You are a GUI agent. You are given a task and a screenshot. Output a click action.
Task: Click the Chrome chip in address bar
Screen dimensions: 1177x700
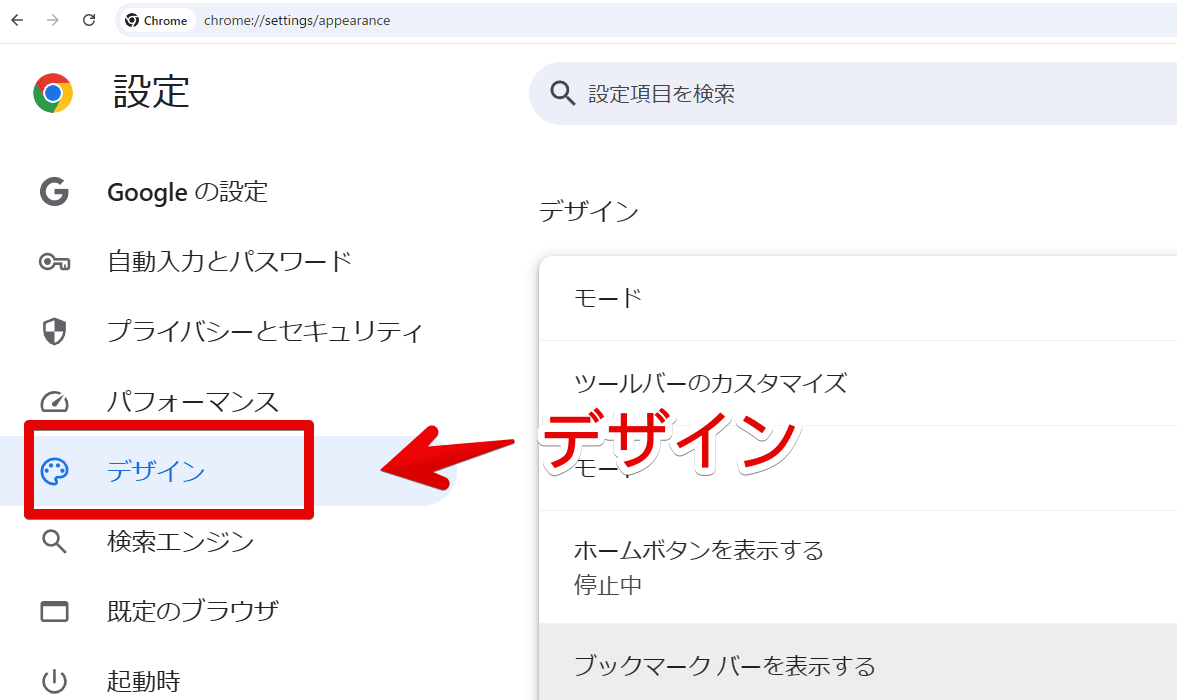[x=156, y=20]
